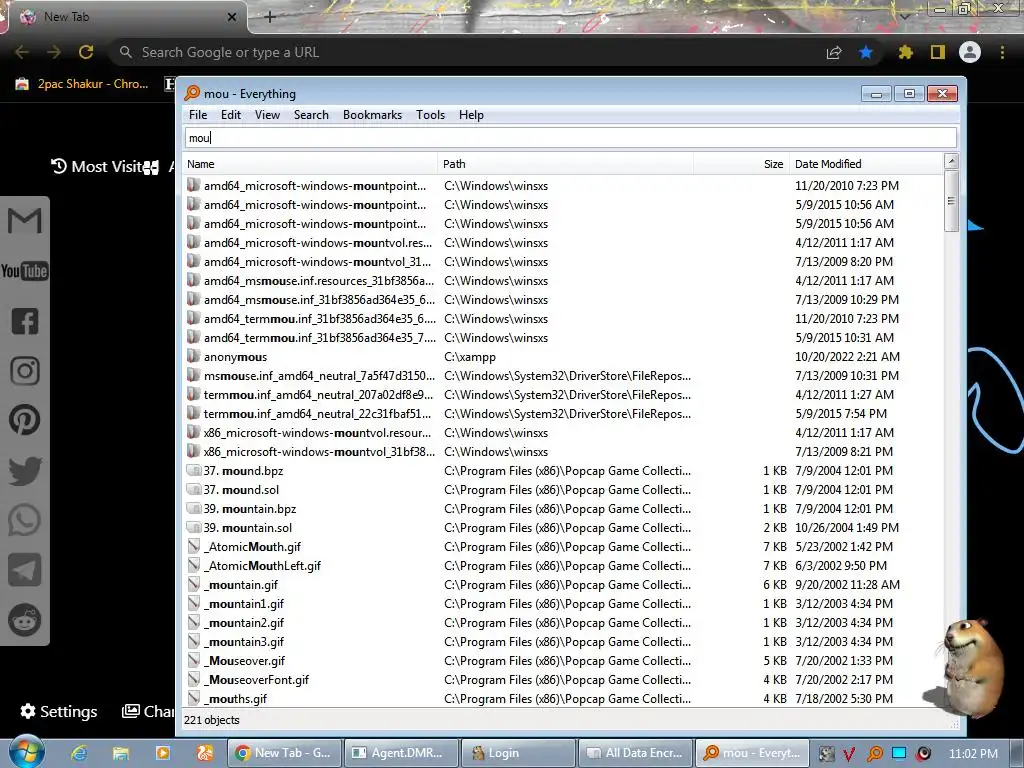Viewport: 1024px width, 768px height.
Task: Open the File menu in Everything
Action: coord(198,115)
